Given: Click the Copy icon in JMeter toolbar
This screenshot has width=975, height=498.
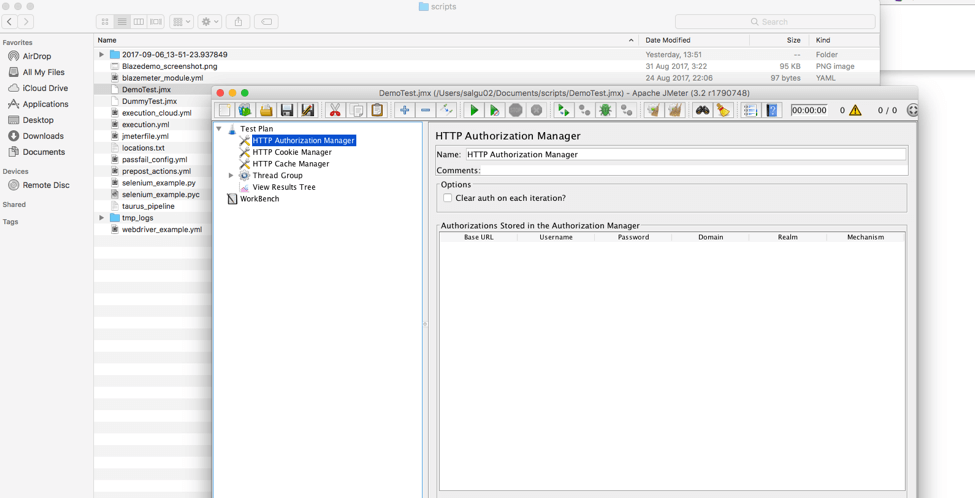Looking at the screenshot, I should click(x=356, y=111).
